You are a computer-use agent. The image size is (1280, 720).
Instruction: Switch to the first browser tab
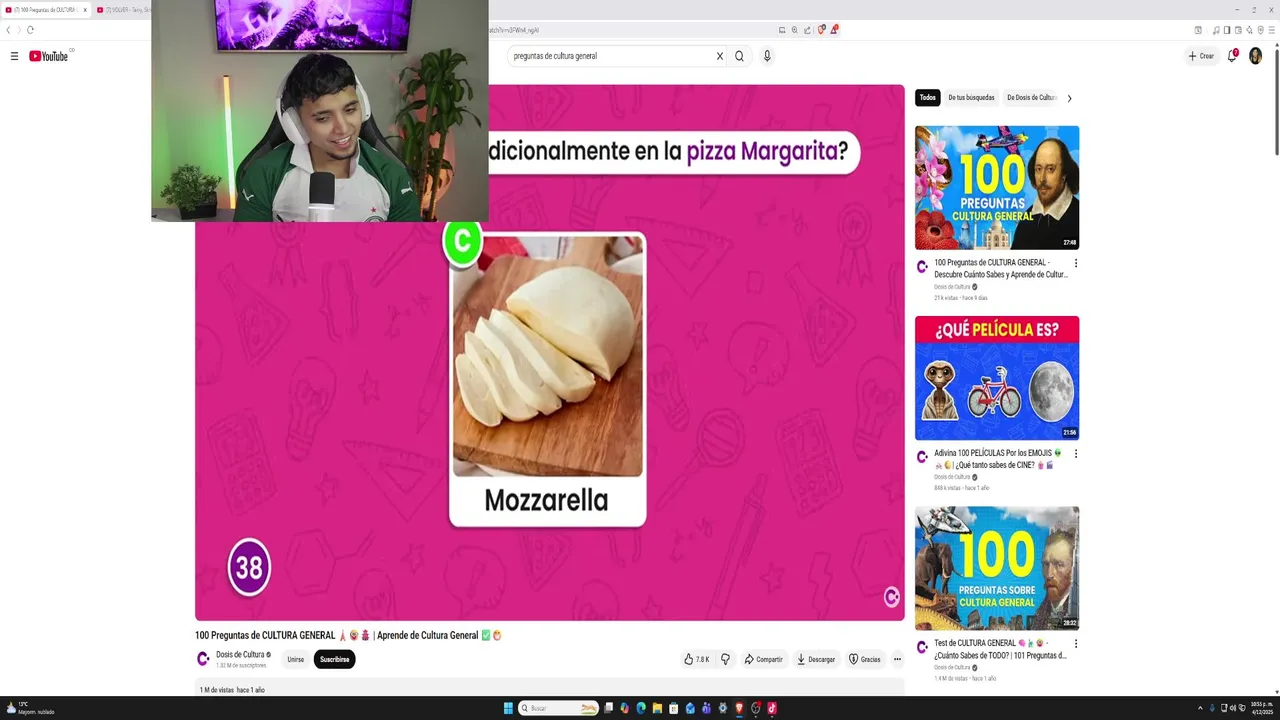(x=46, y=9)
